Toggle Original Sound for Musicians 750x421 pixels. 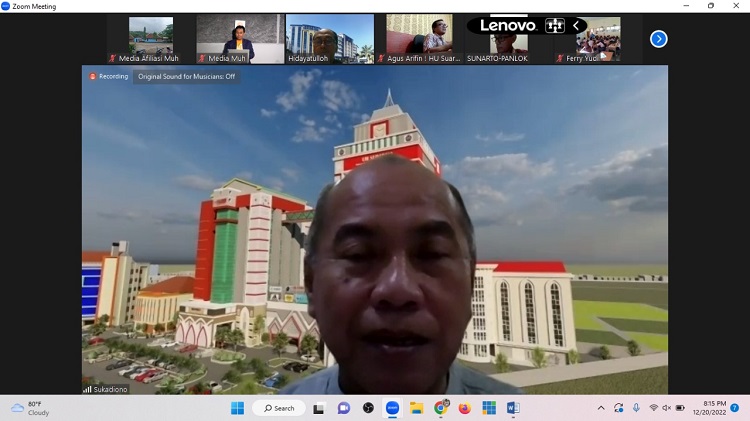point(187,76)
